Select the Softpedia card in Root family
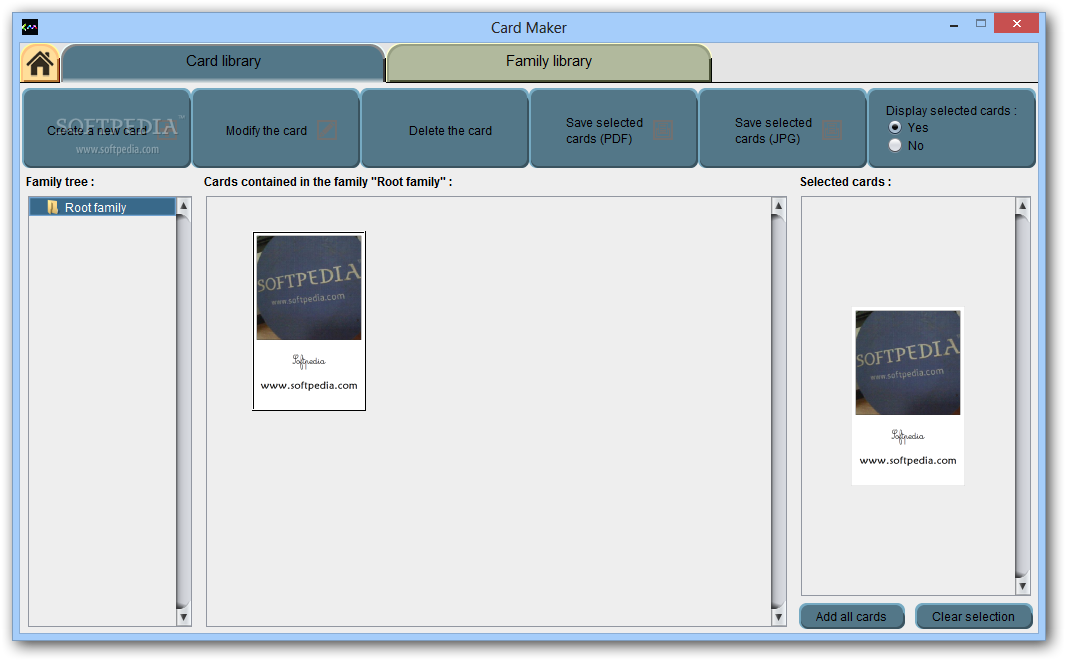Viewport: 1066px width, 661px height. pyautogui.click(x=309, y=321)
